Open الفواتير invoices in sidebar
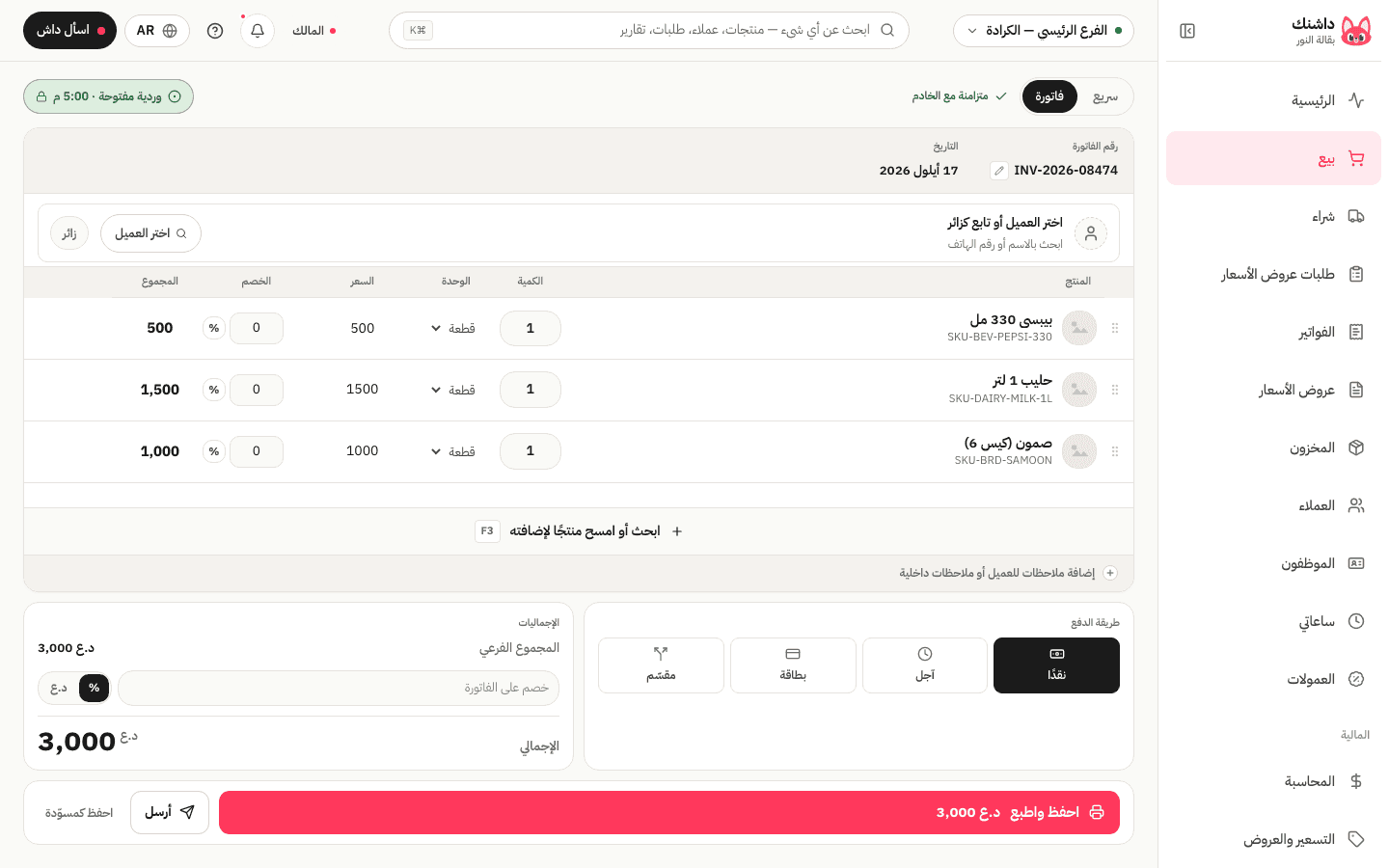 pos(1273,332)
